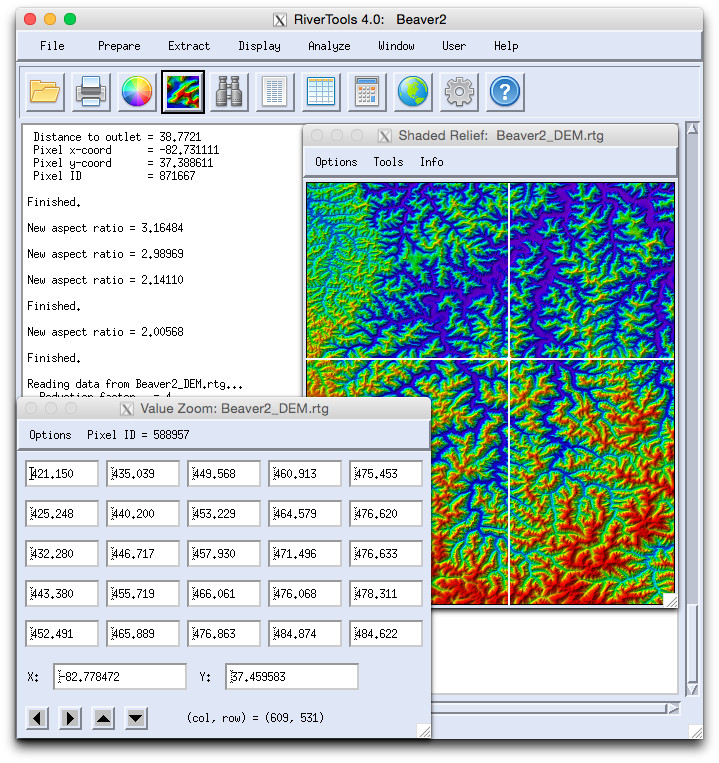The width and height of the screenshot is (719, 763).
Task: Click the printer icon in toolbar
Action: (x=91, y=93)
